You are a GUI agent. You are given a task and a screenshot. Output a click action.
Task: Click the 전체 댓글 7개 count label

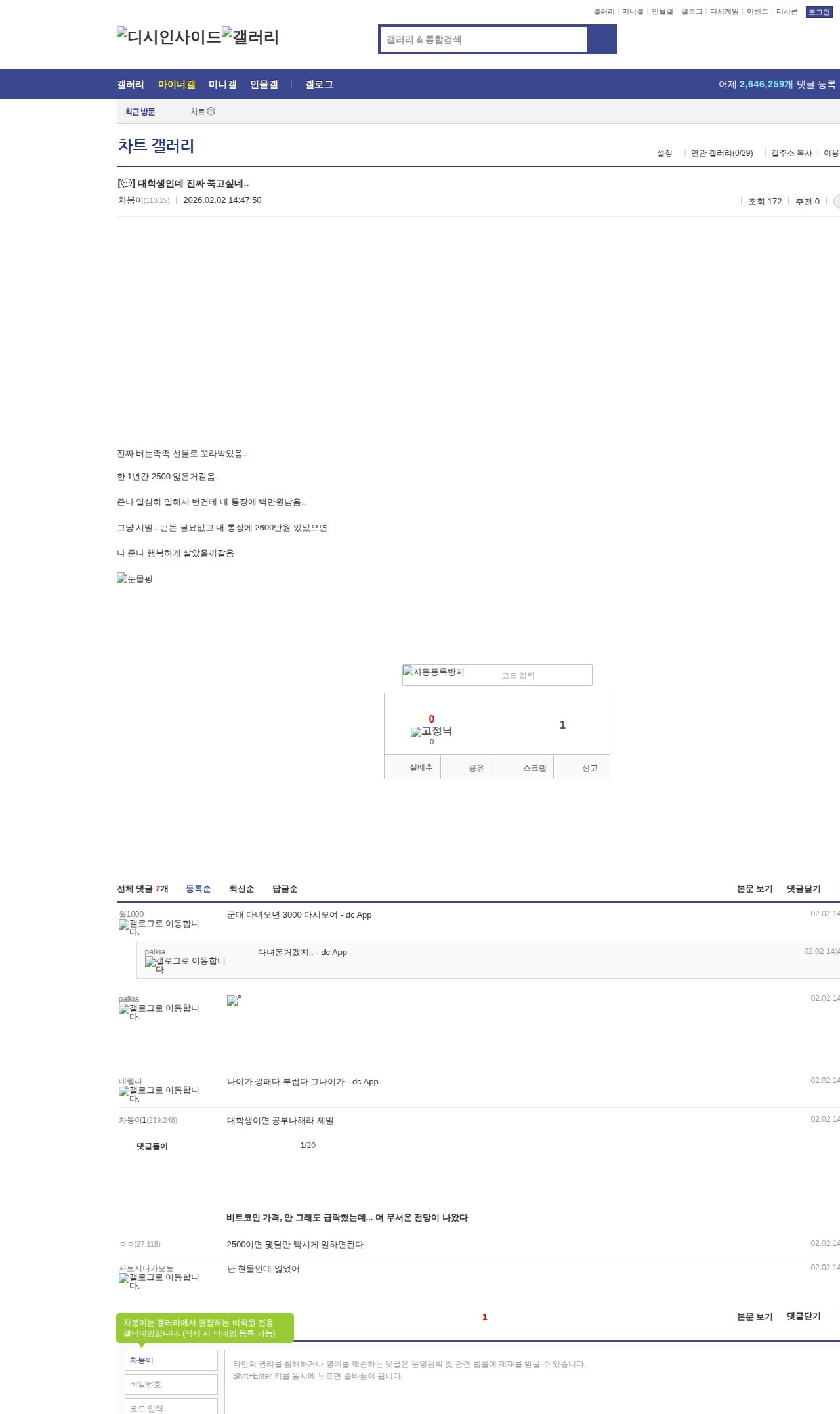[142, 889]
